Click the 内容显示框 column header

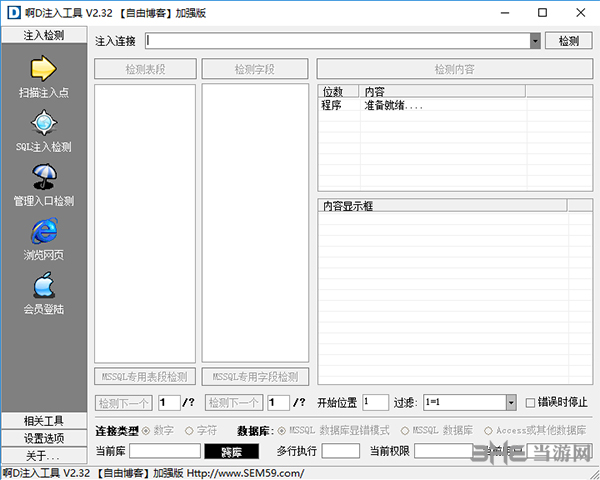pyautogui.click(x=442, y=206)
